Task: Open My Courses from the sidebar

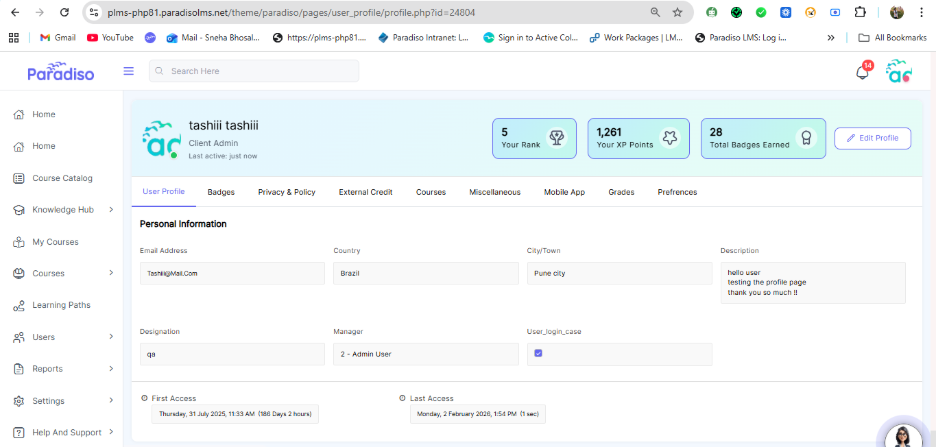Action: pyautogui.click(x=54, y=242)
